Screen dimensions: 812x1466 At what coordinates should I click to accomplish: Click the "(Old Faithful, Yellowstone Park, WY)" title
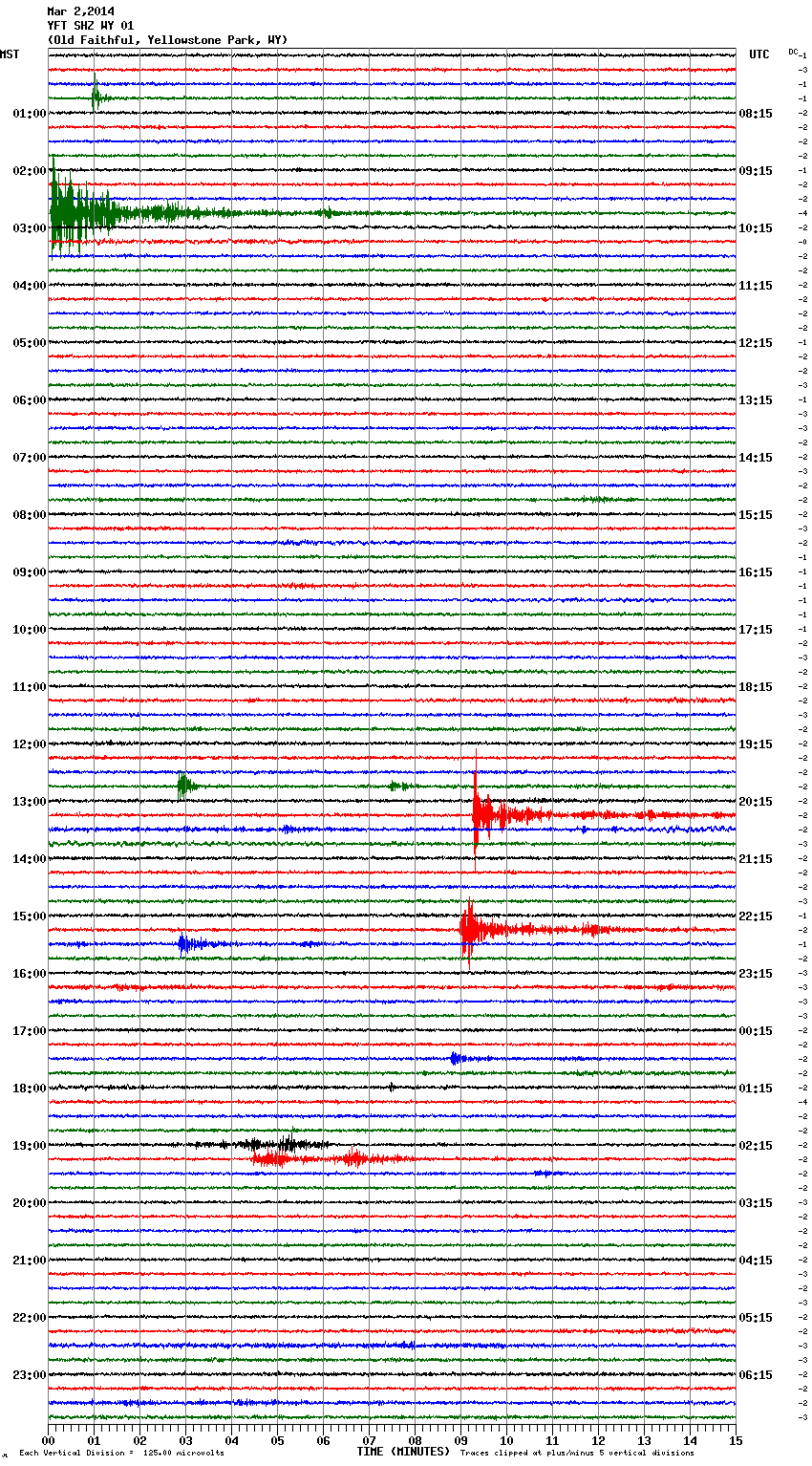[167, 40]
